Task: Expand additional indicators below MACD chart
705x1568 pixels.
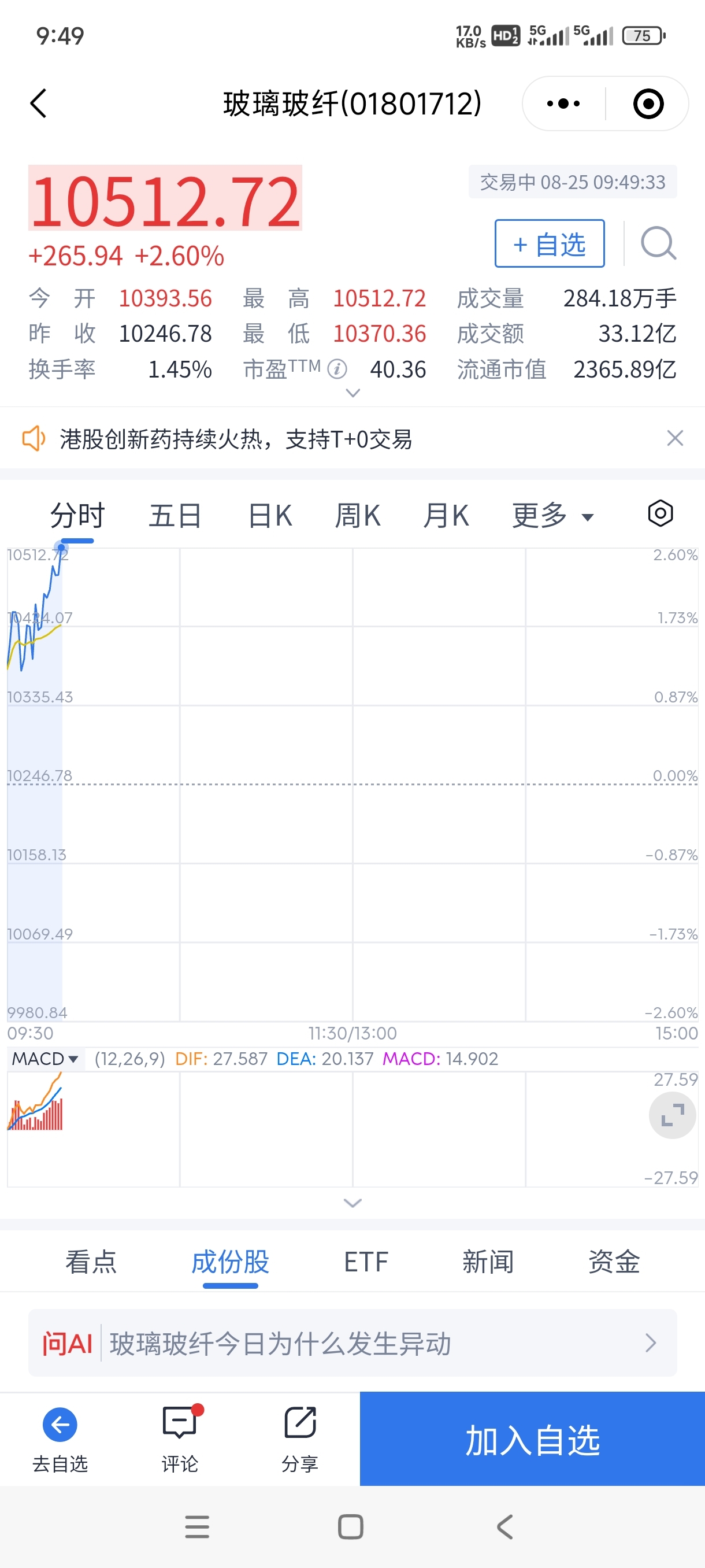Action: [x=353, y=1203]
